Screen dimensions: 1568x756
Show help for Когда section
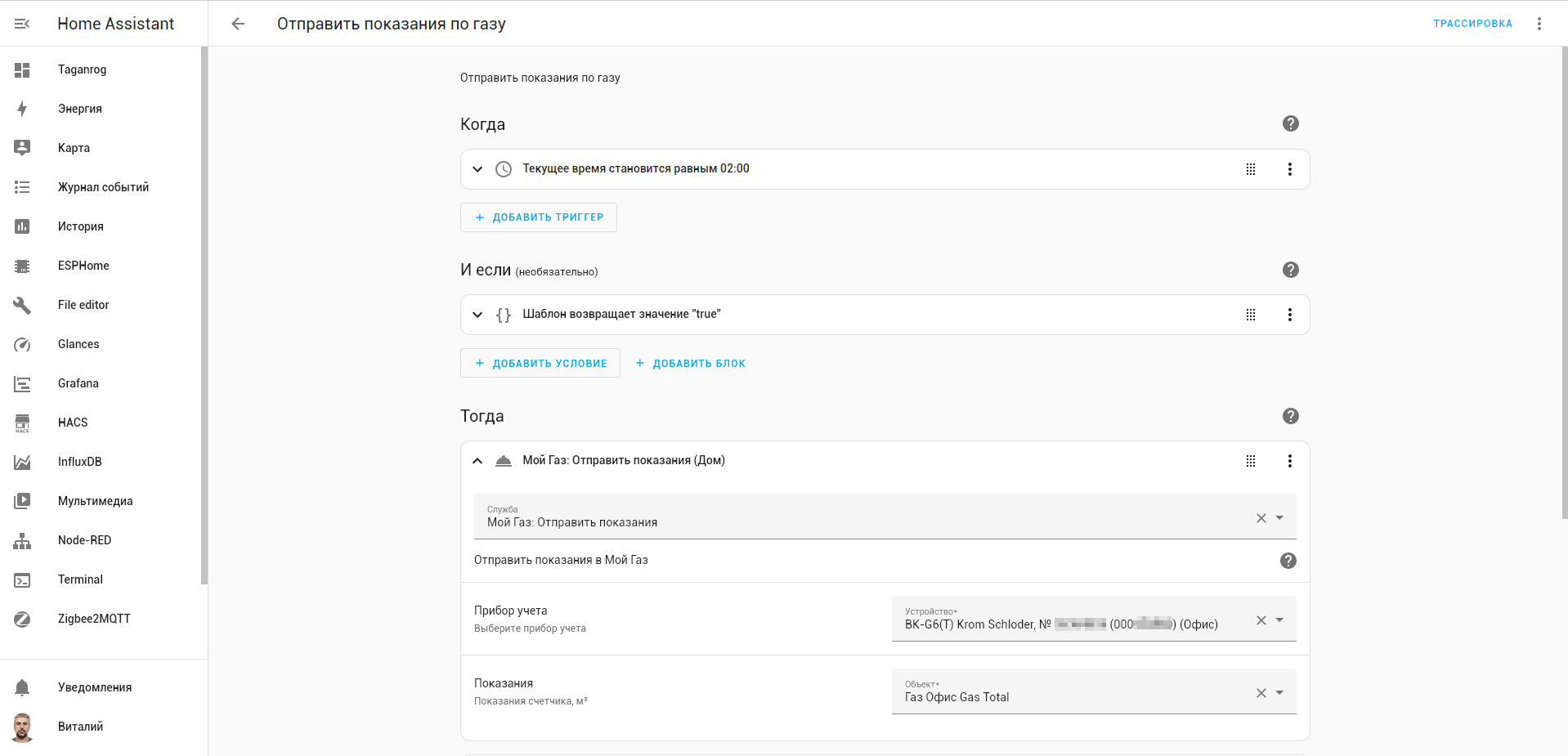click(1291, 123)
